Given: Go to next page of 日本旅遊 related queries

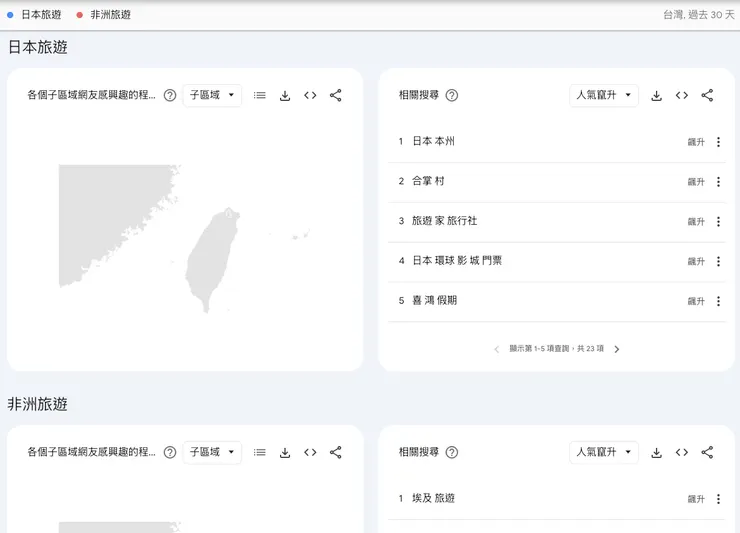Looking at the screenshot, I should pos(617,349).
